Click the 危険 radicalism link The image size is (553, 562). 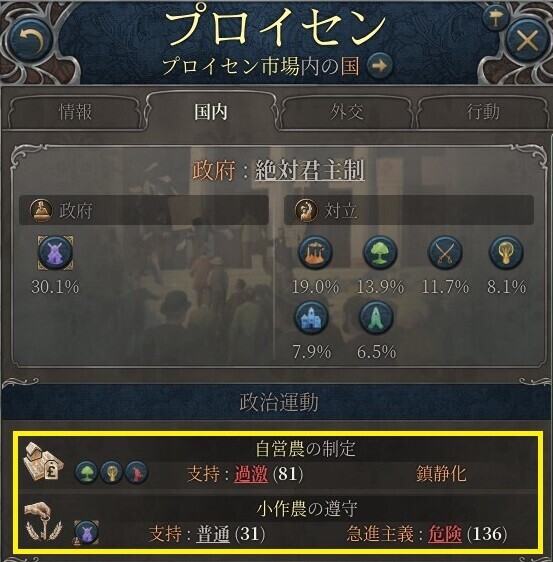(x=445, y=534)
